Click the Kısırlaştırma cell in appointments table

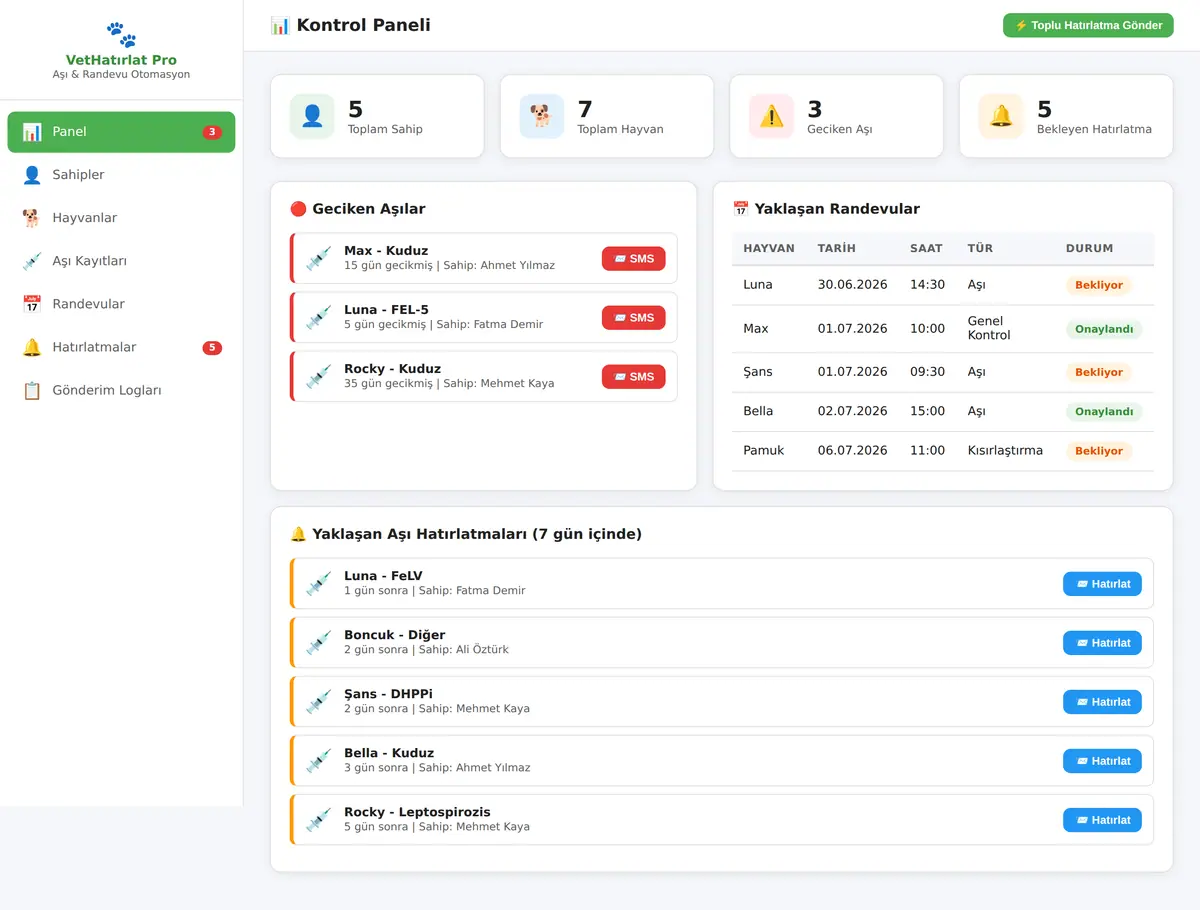pyautogui.click(x=1005, y=451)
